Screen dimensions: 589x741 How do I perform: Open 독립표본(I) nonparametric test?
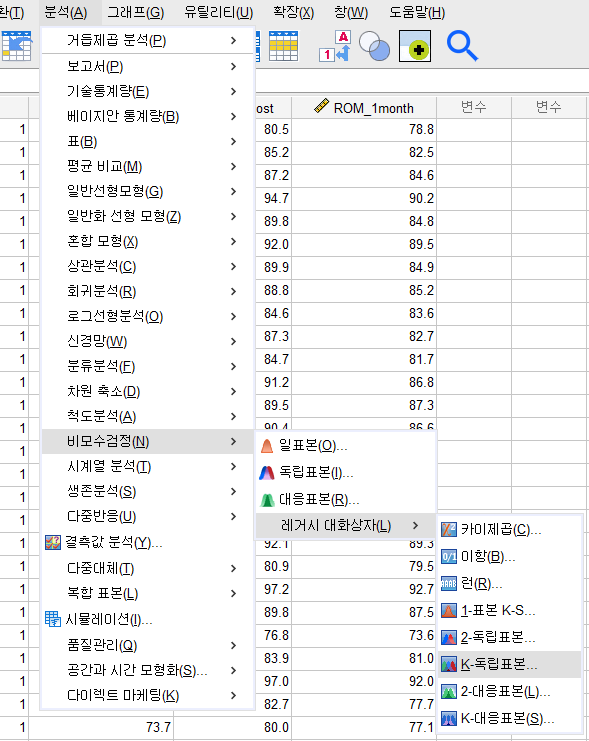click(345, 473)
